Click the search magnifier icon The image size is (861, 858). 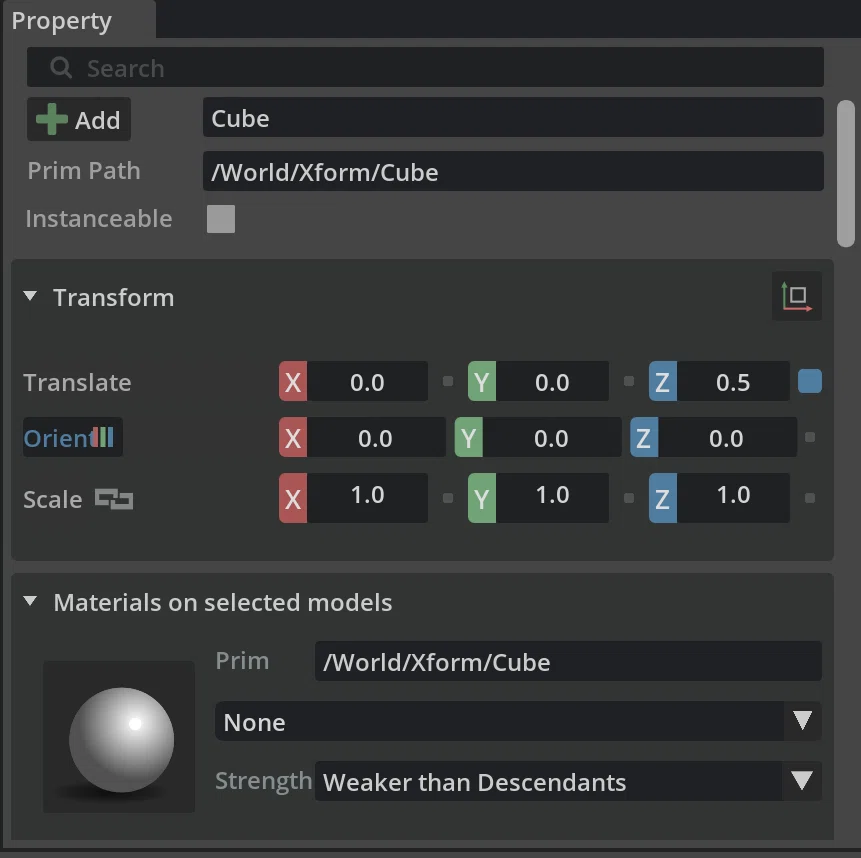[x=61, y=68]
